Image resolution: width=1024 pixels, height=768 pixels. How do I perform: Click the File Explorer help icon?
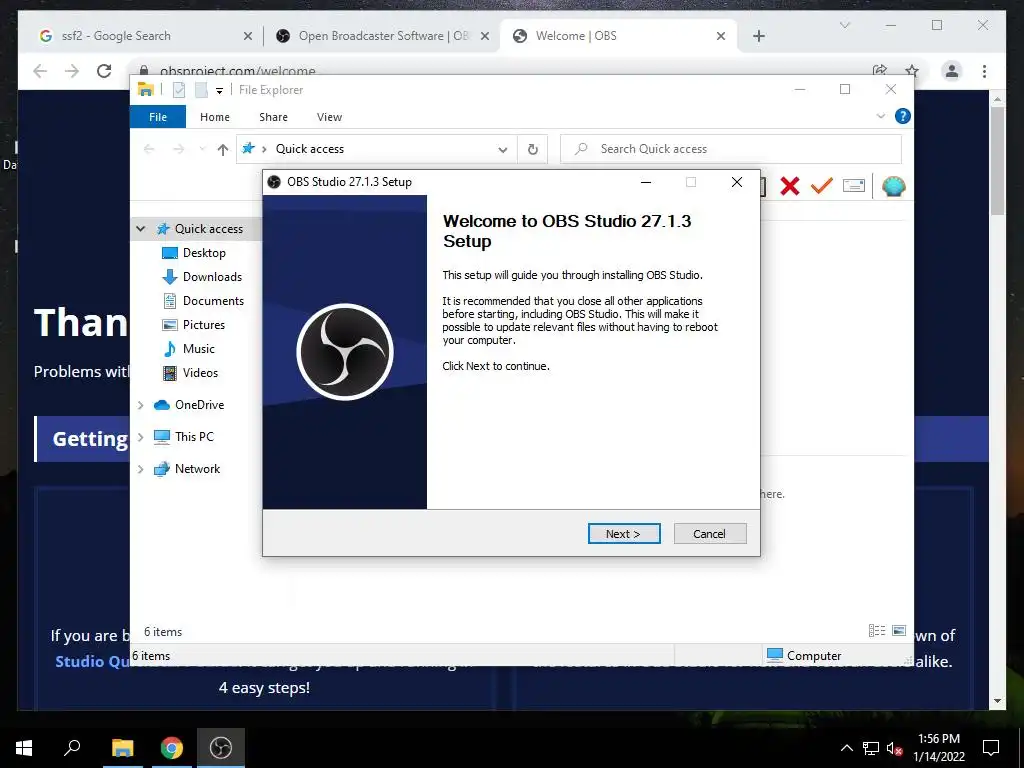point(902,116)
